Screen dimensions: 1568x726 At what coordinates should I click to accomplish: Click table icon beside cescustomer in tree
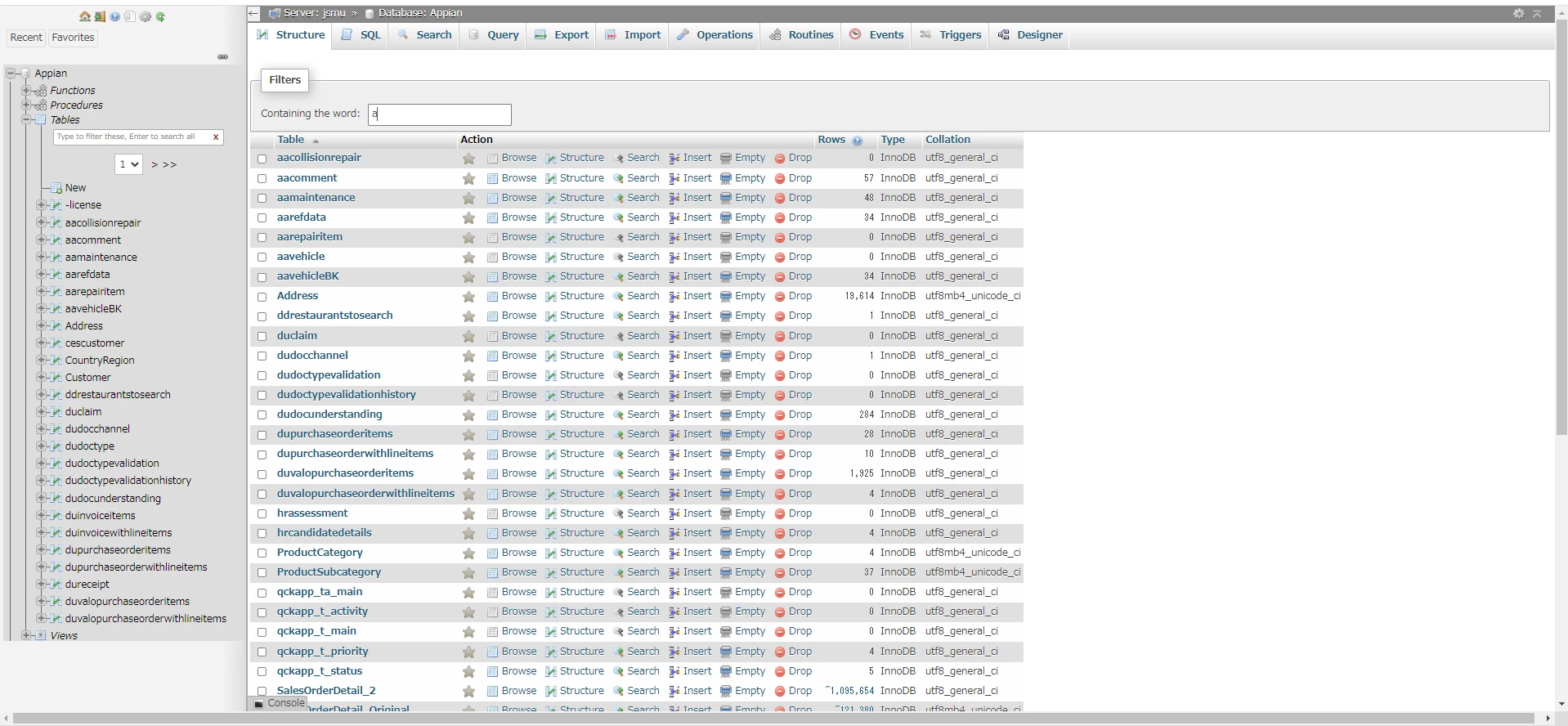(56, 343)
